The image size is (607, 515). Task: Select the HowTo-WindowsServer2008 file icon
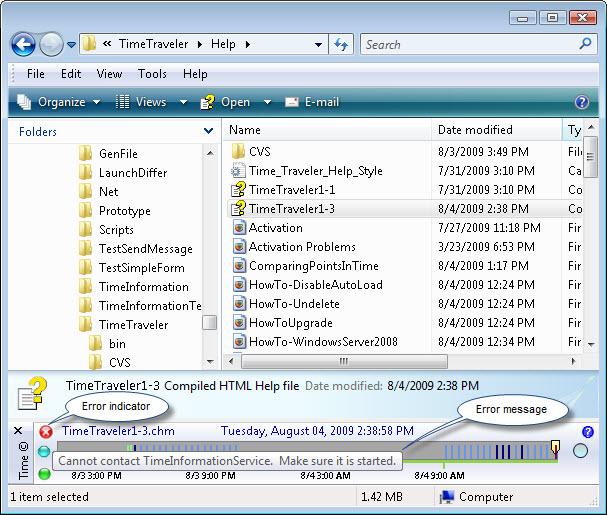[x=240, y=342]
